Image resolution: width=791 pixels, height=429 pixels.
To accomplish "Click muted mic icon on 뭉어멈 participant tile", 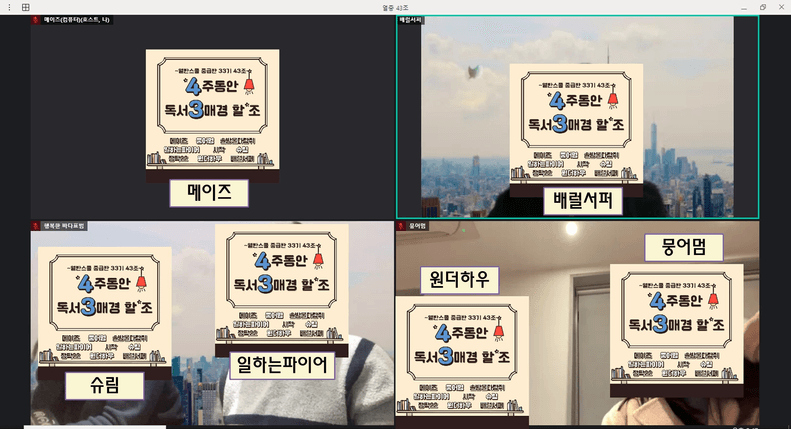I will (401, 226).
